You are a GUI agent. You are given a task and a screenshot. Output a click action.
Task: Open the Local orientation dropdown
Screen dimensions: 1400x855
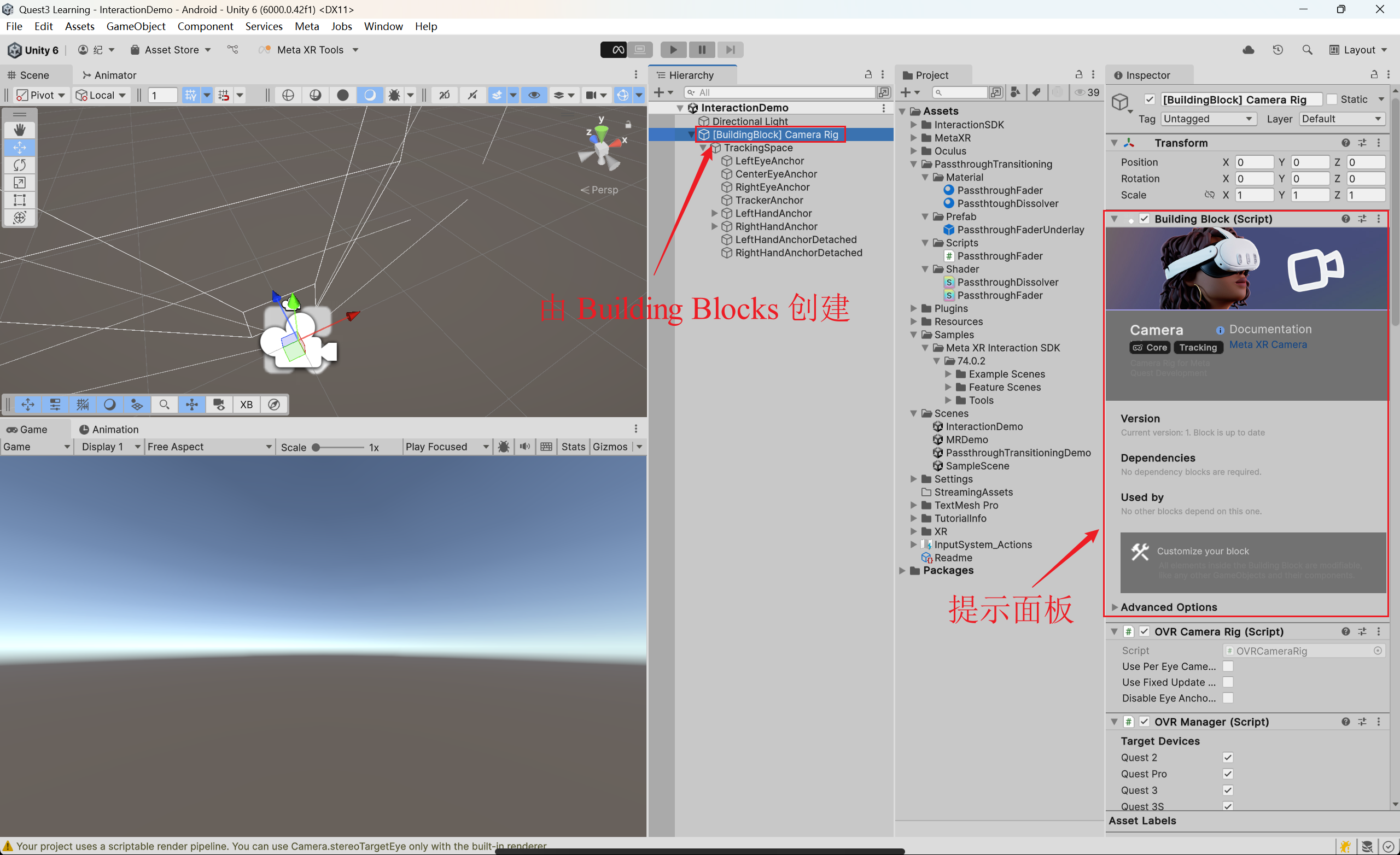[x=100, y=95]
